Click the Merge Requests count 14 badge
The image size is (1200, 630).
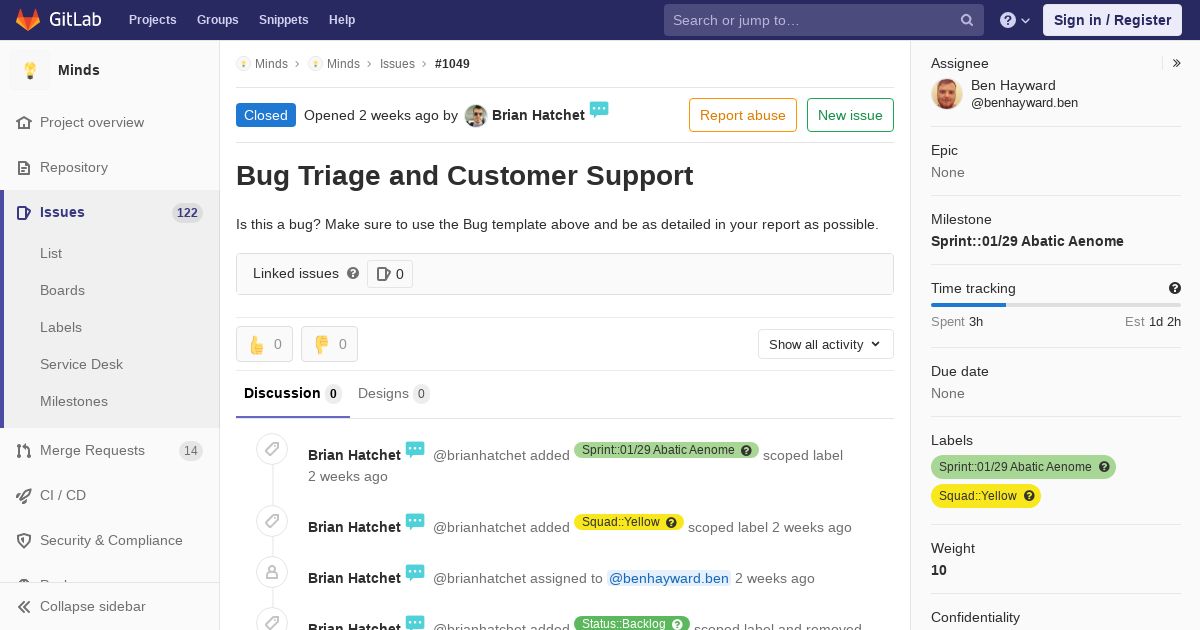coord(190,451)
